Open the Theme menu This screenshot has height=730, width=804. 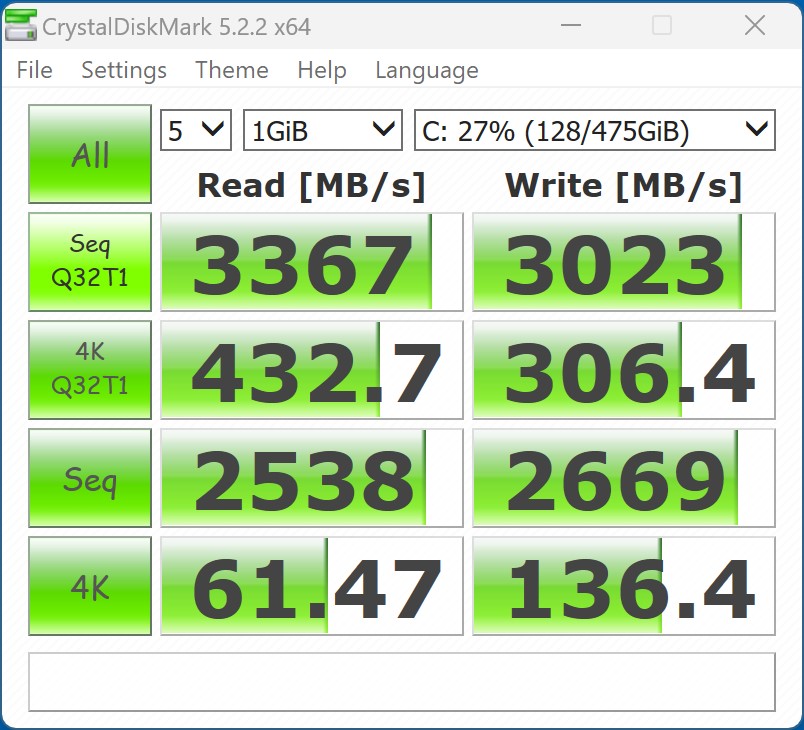(x=232, y=70)
